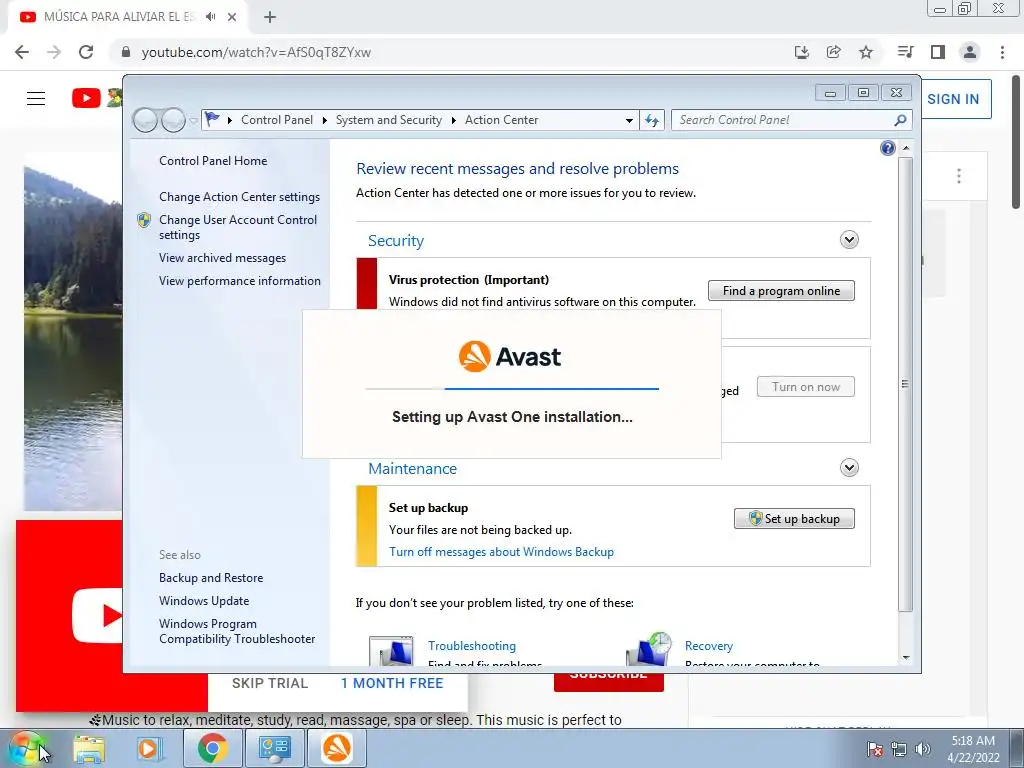Viewport: 1024px width, 768px height.
Task: Open Windows Program Compatibility Troubleshooter
Action: click(237, 631)
